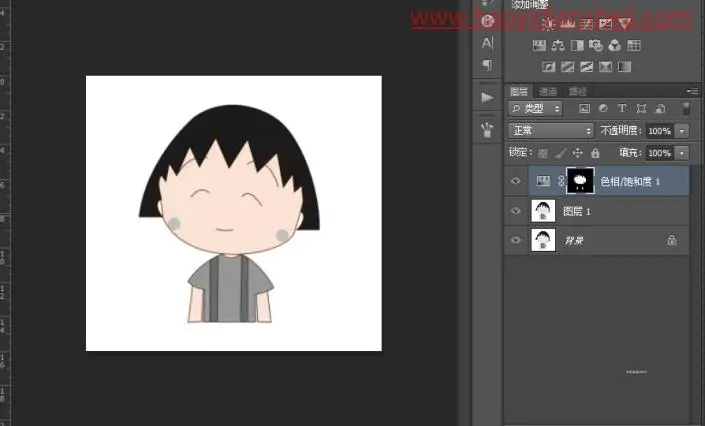705x426 pixels.
Task: Click the mask link icon on 色相/饱和度 1
Action: [561, 181]
